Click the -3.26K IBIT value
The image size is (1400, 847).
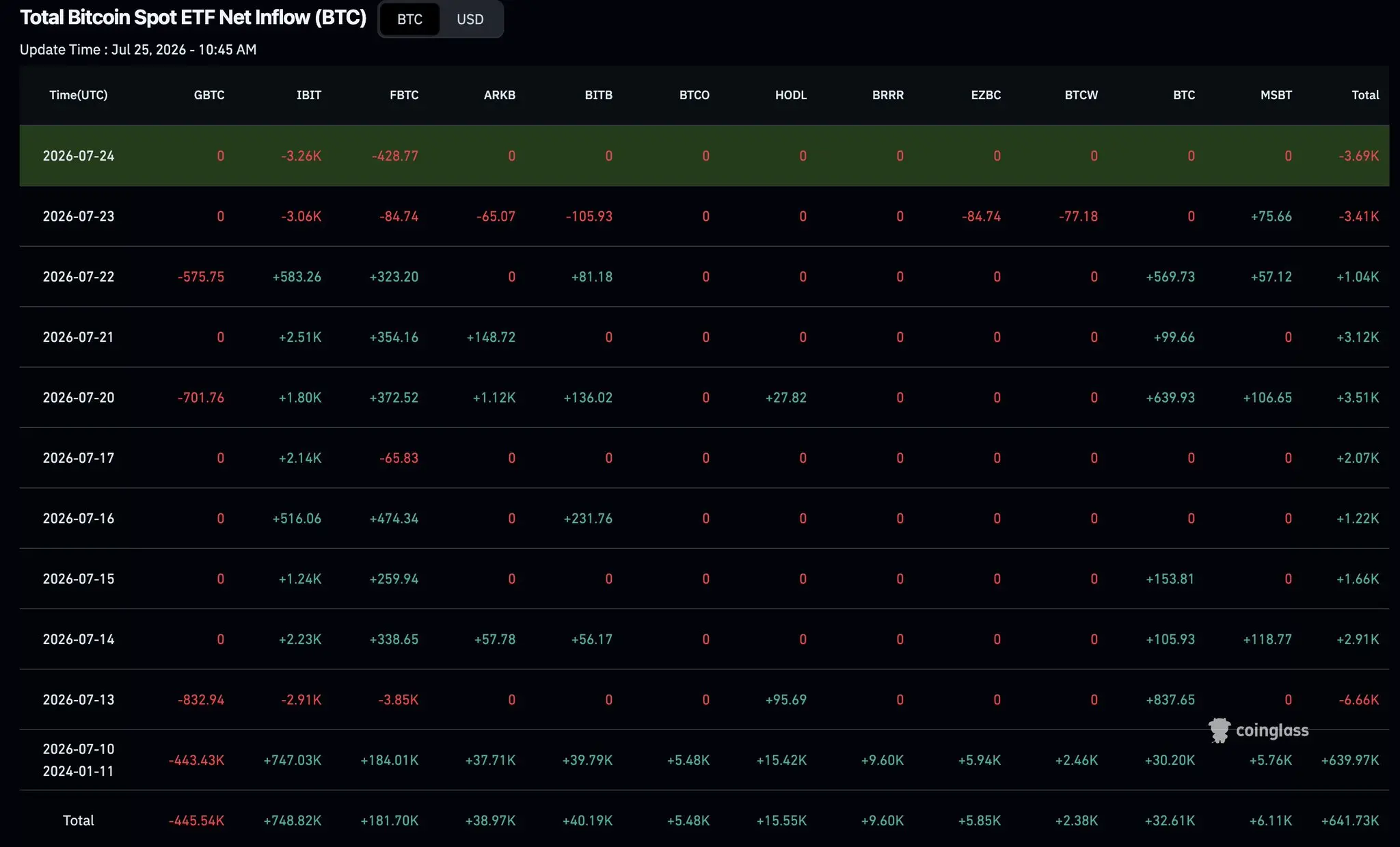coord(301,156)
